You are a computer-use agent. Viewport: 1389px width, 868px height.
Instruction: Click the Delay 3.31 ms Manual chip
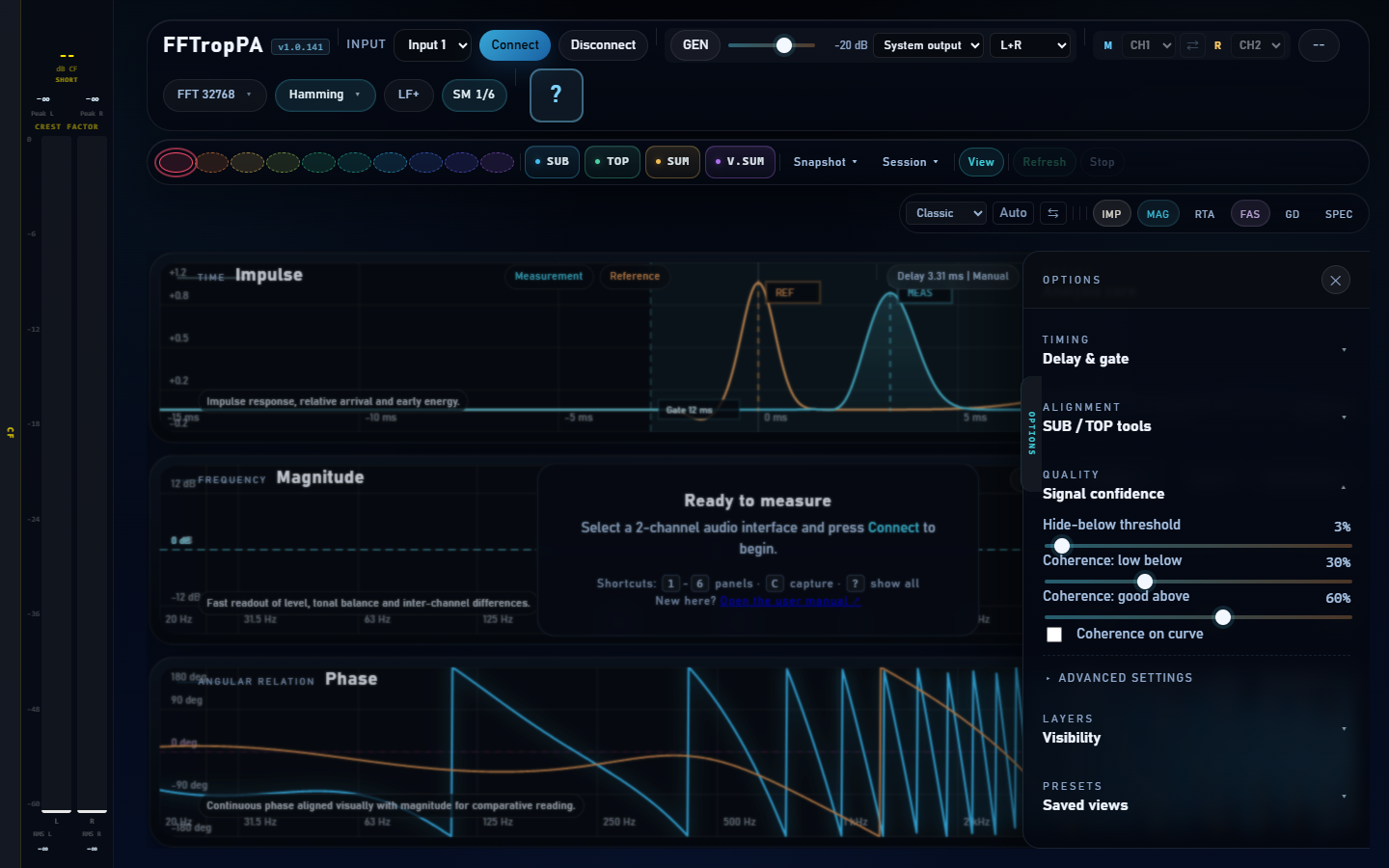(x=952, y=277)
